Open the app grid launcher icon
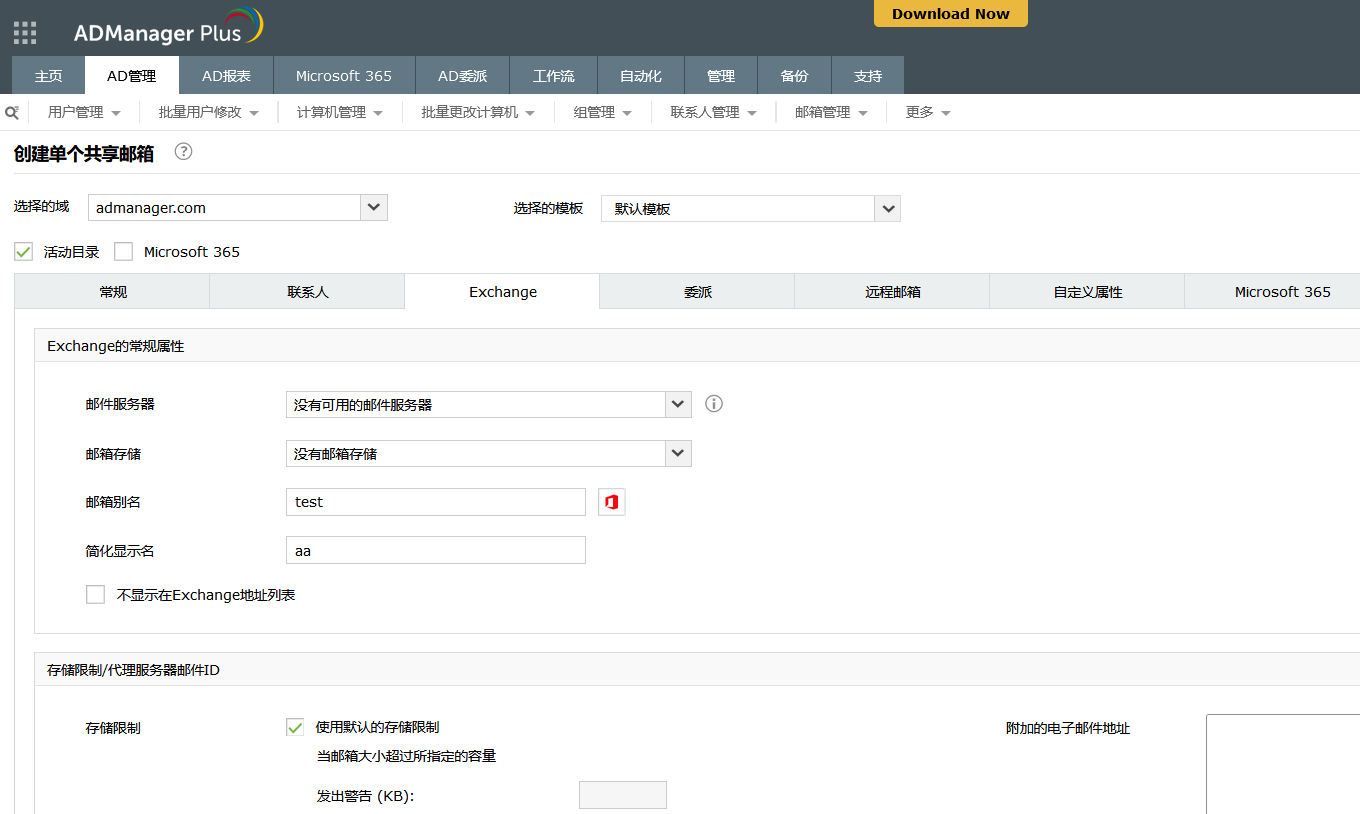 pos(25,33)
